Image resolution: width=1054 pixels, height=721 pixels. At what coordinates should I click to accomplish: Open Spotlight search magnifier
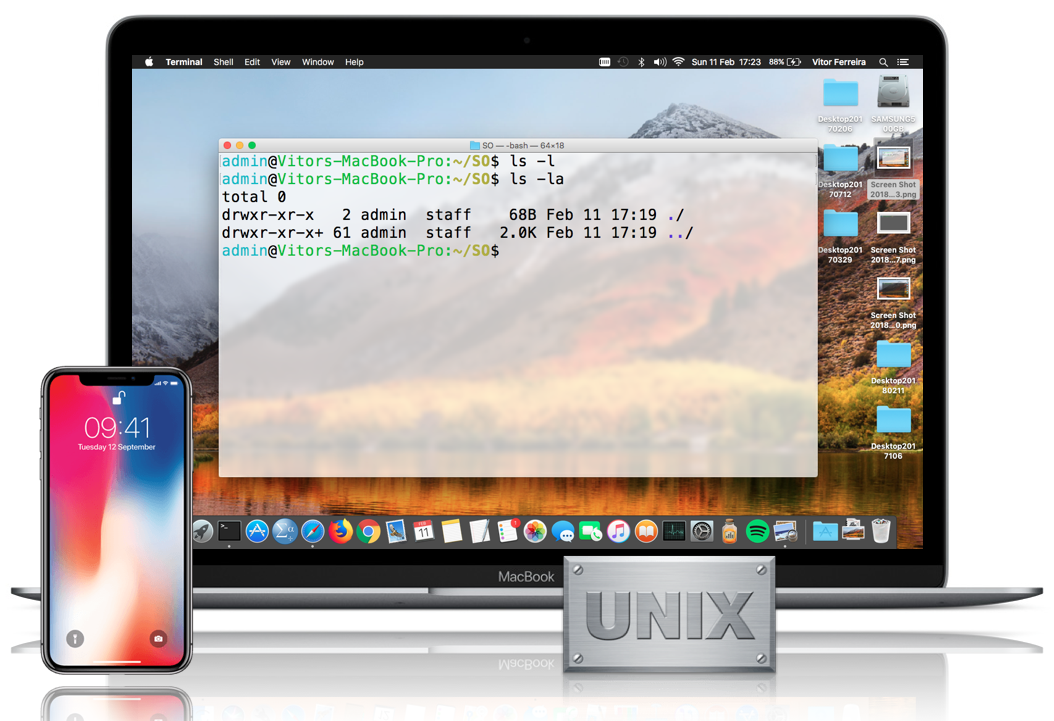tap(883, 62)
